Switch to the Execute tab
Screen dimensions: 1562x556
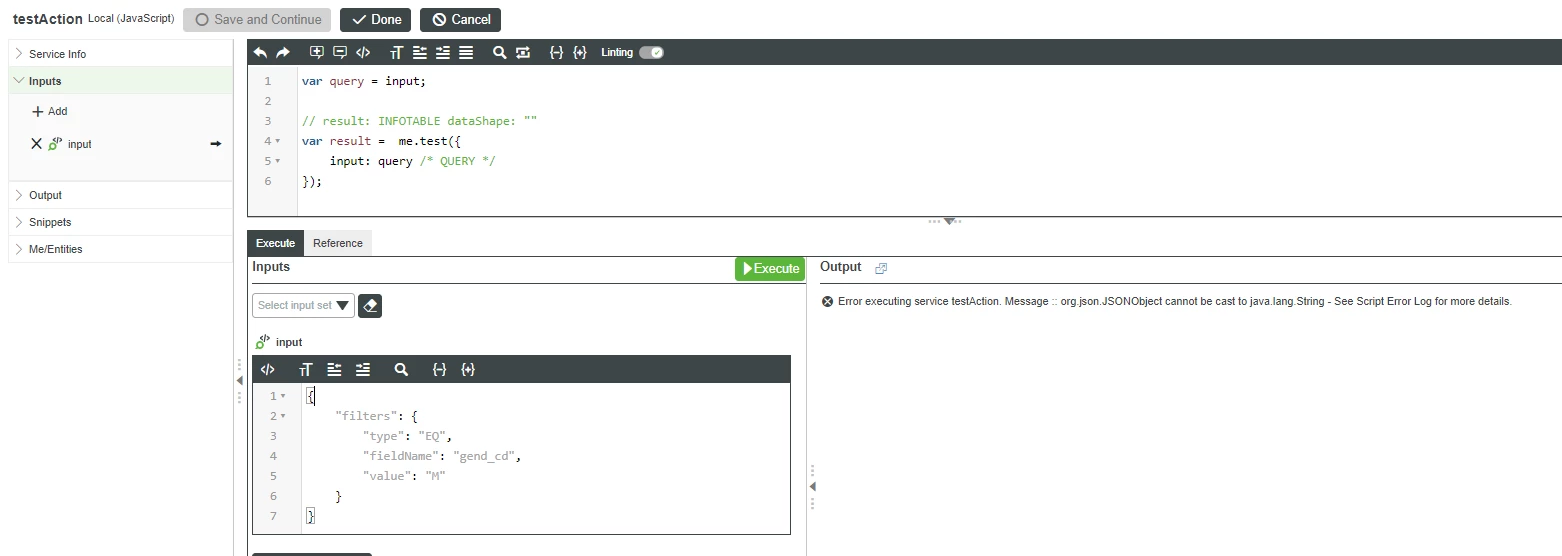(275, 243)
